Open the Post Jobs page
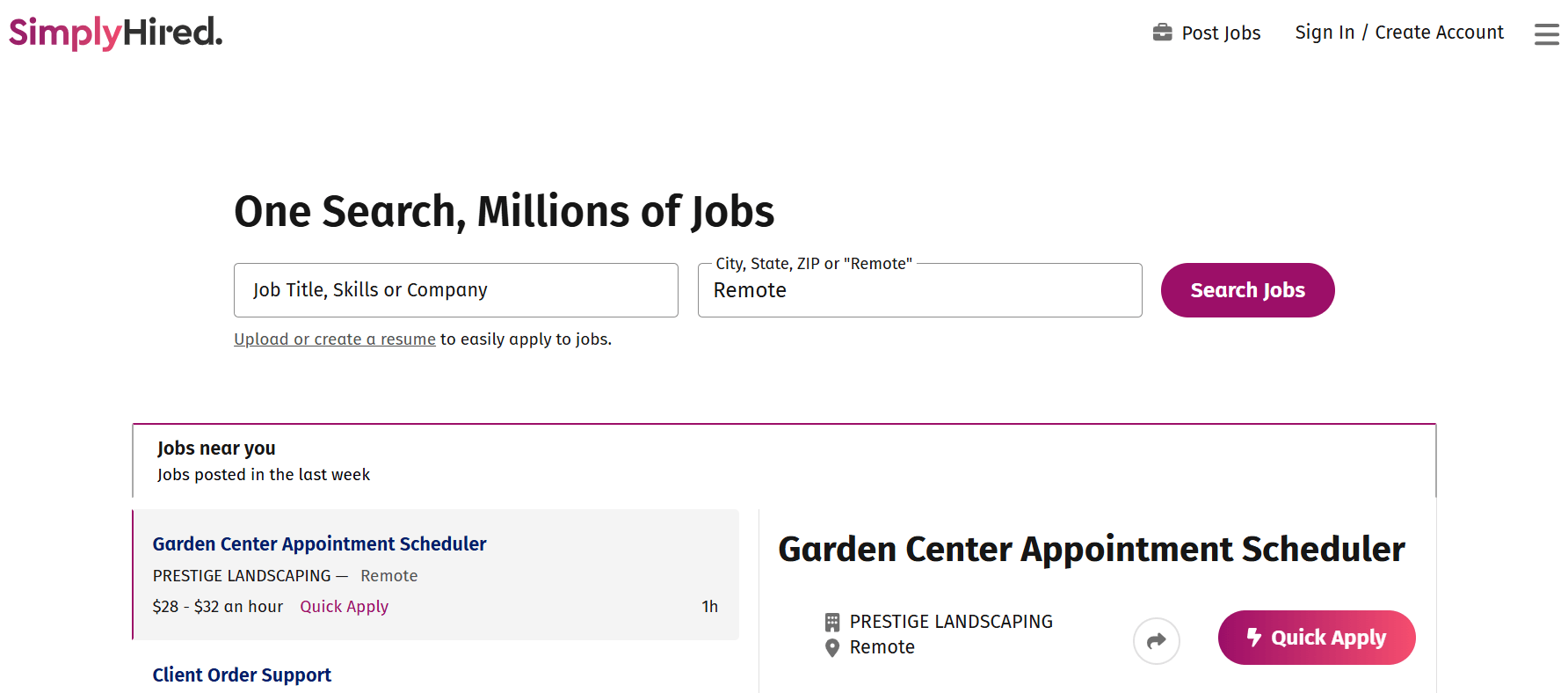 click(x=1220, y=33)
